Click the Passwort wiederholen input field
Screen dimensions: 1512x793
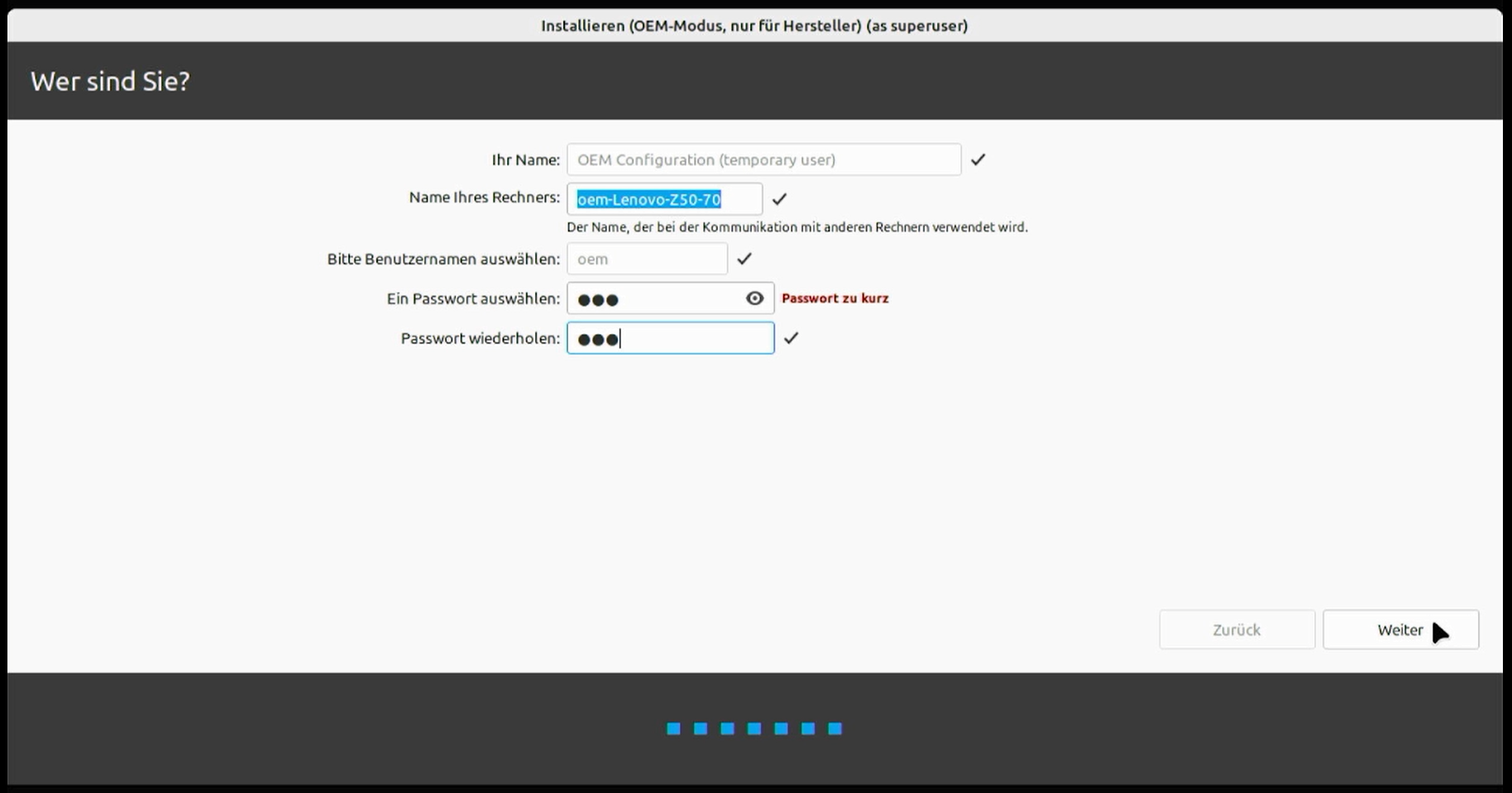click(670, 338)
